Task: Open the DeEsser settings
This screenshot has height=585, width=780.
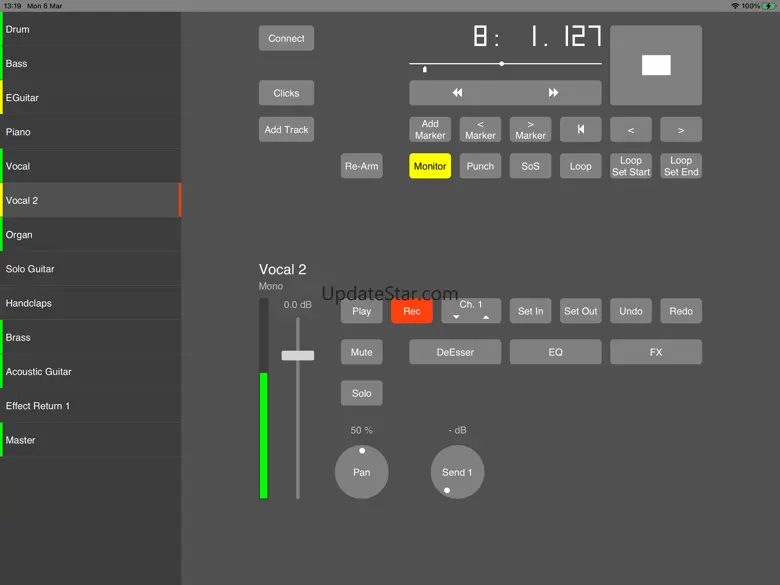Action: [455, 352]
